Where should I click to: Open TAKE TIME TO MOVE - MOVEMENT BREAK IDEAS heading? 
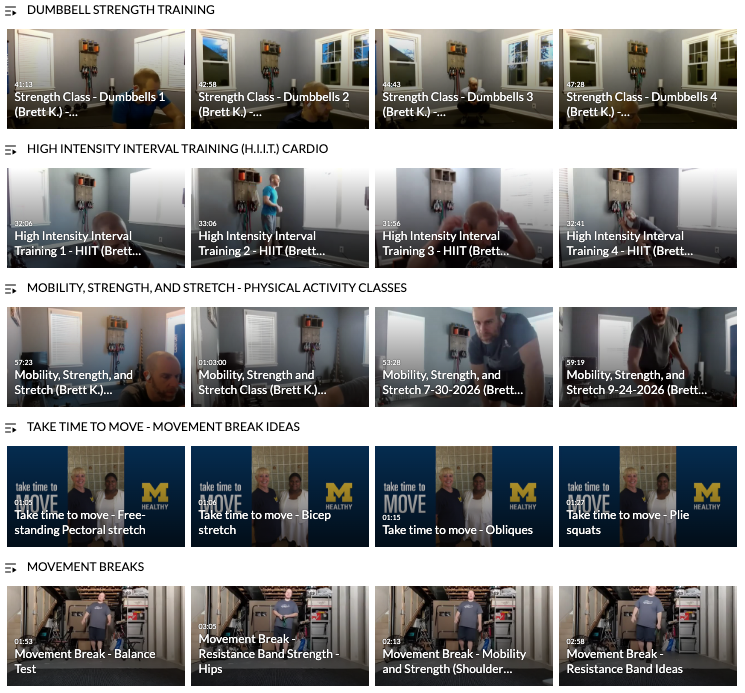pyautogui.click(x=163, y=427)
